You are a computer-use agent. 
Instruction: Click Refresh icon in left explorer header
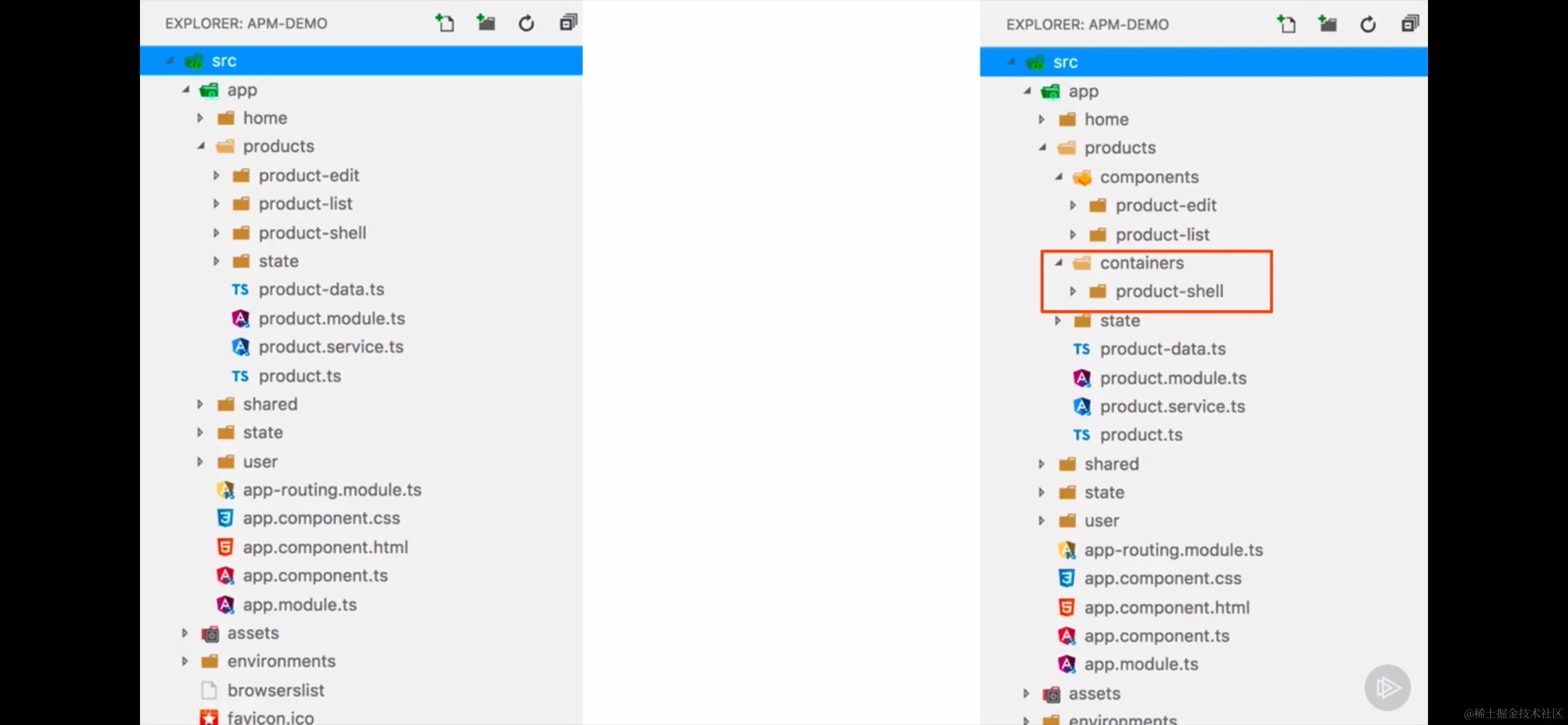tap(526, 24)
